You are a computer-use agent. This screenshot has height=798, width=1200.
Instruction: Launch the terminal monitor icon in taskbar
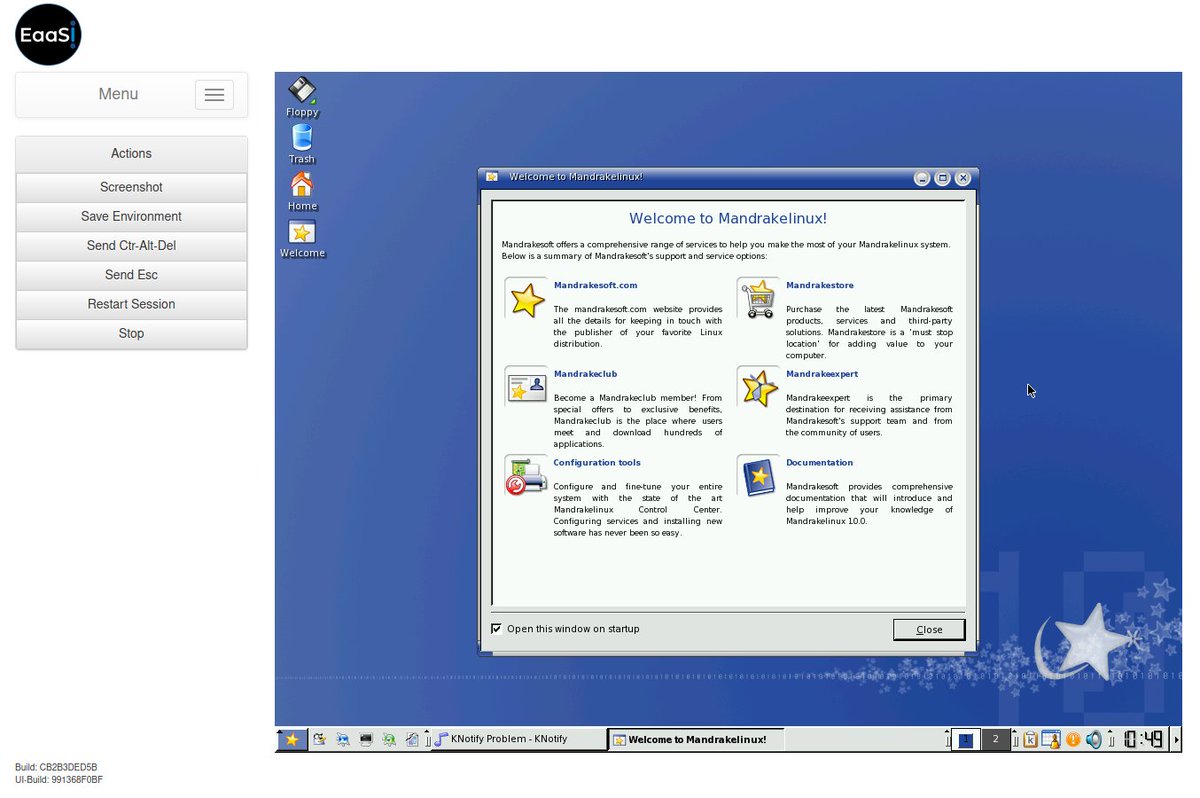coord(366,740)
